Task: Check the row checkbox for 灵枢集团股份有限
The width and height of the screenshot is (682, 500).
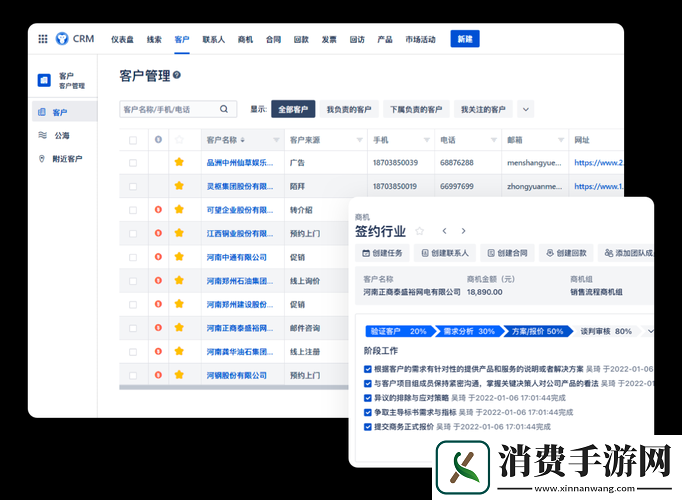Action: coord(133,186)
